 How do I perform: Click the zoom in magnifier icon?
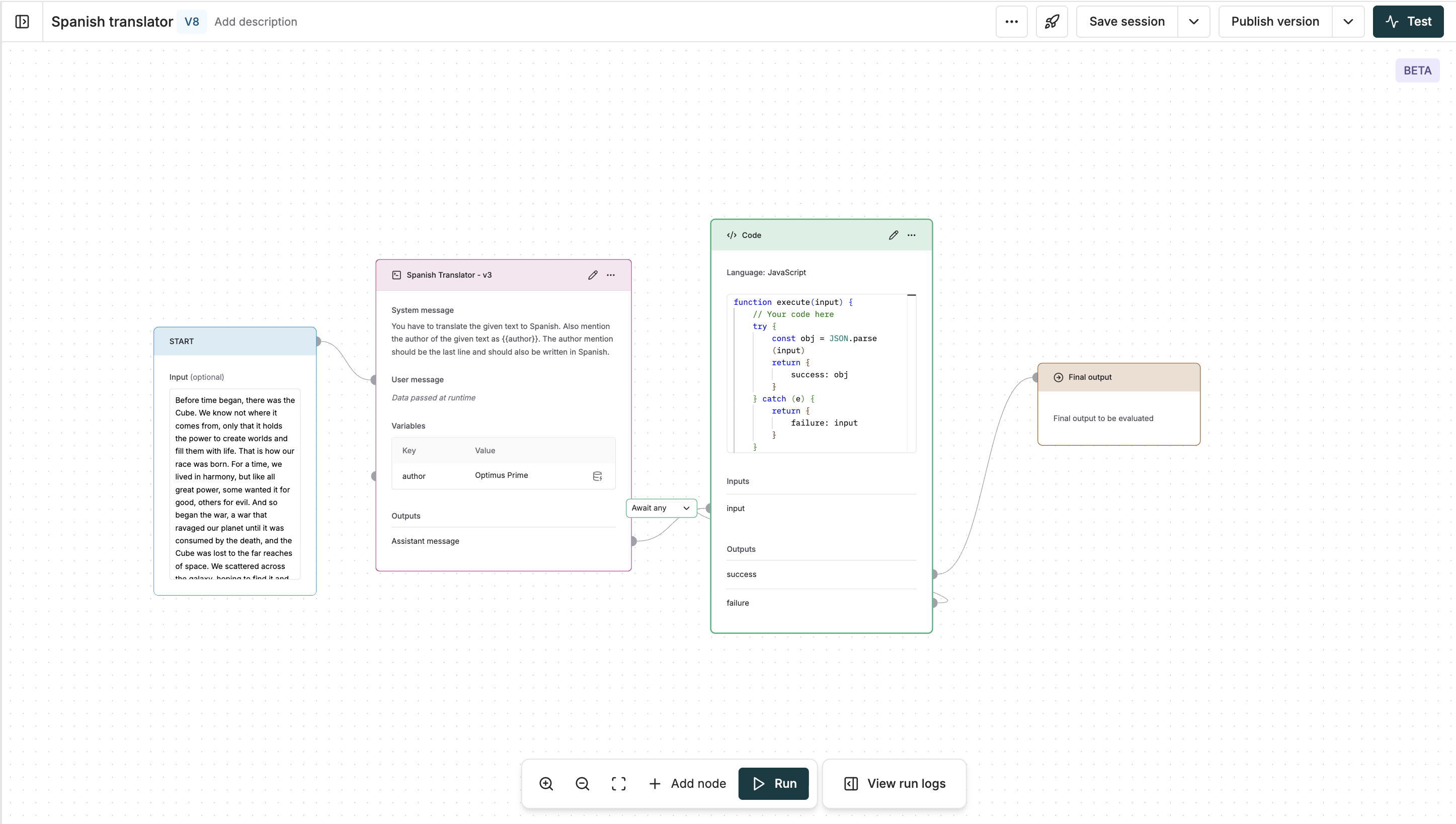[x=546, y=783]
